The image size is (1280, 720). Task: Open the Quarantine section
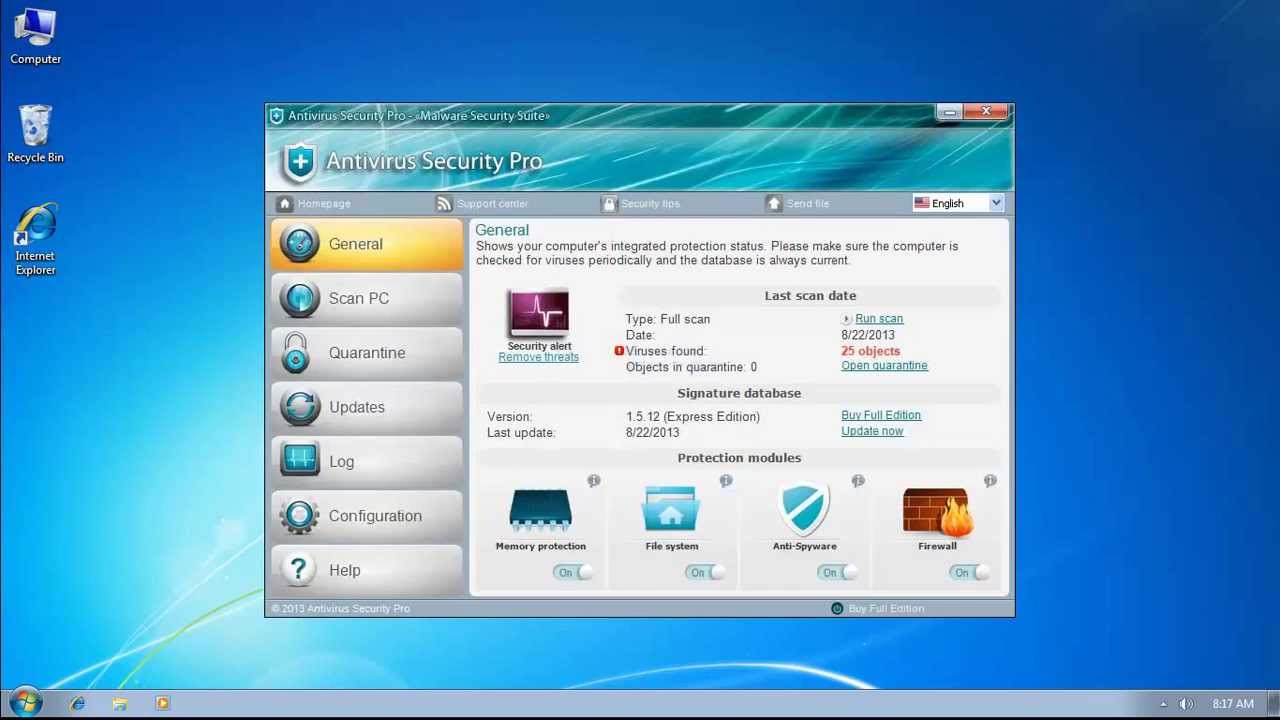point(366,353)
